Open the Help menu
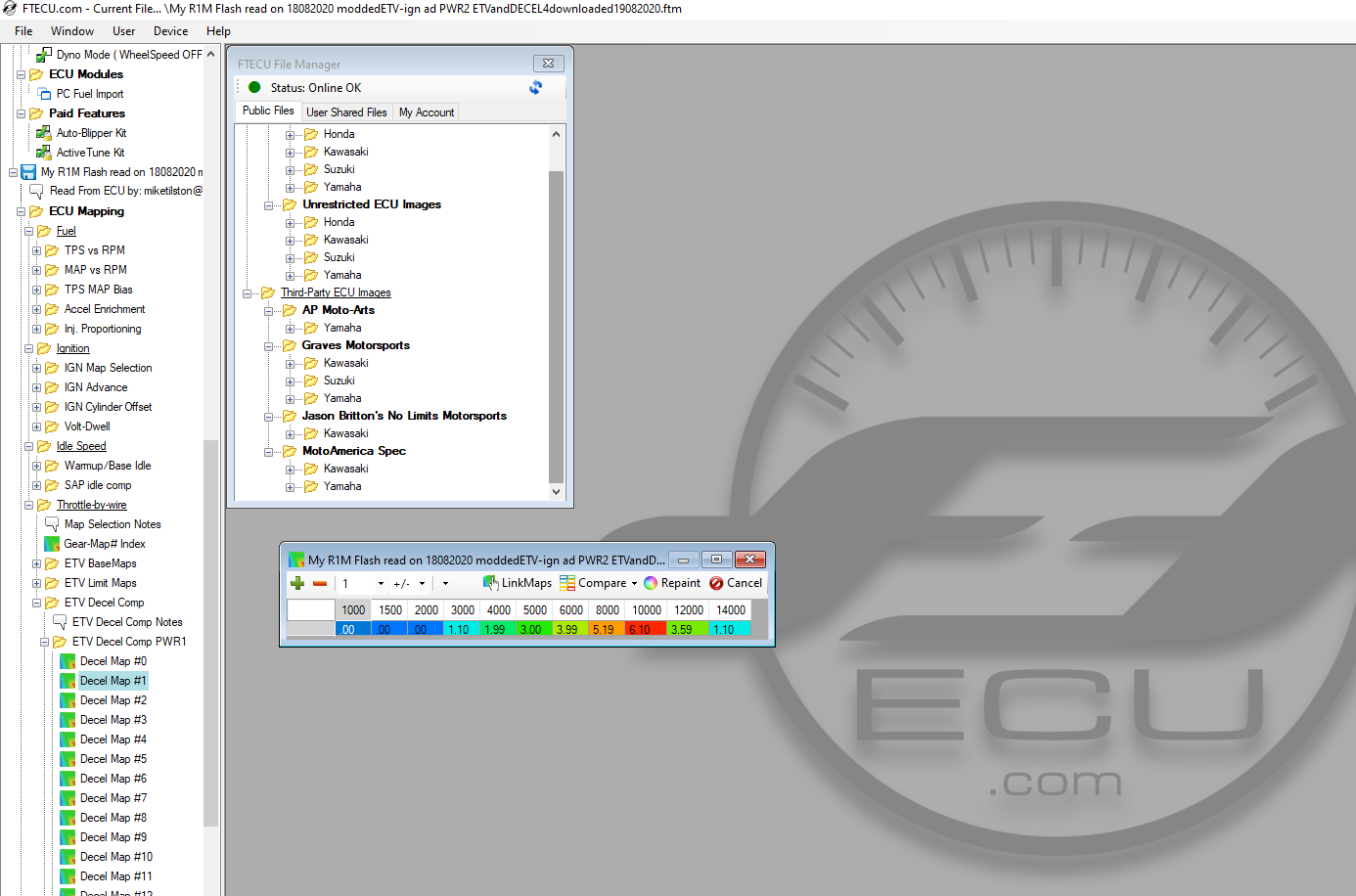Screen dimensions: 1356x896 (218, 31)
